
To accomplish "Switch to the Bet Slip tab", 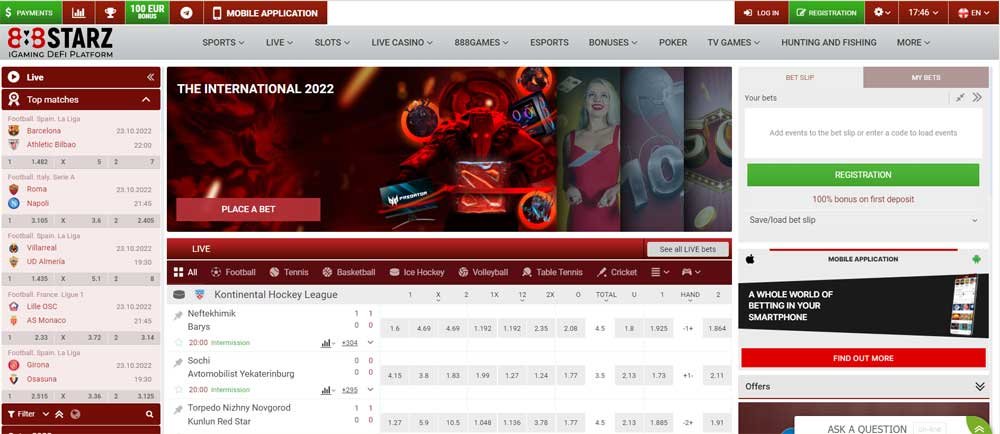I will point(800,77).
